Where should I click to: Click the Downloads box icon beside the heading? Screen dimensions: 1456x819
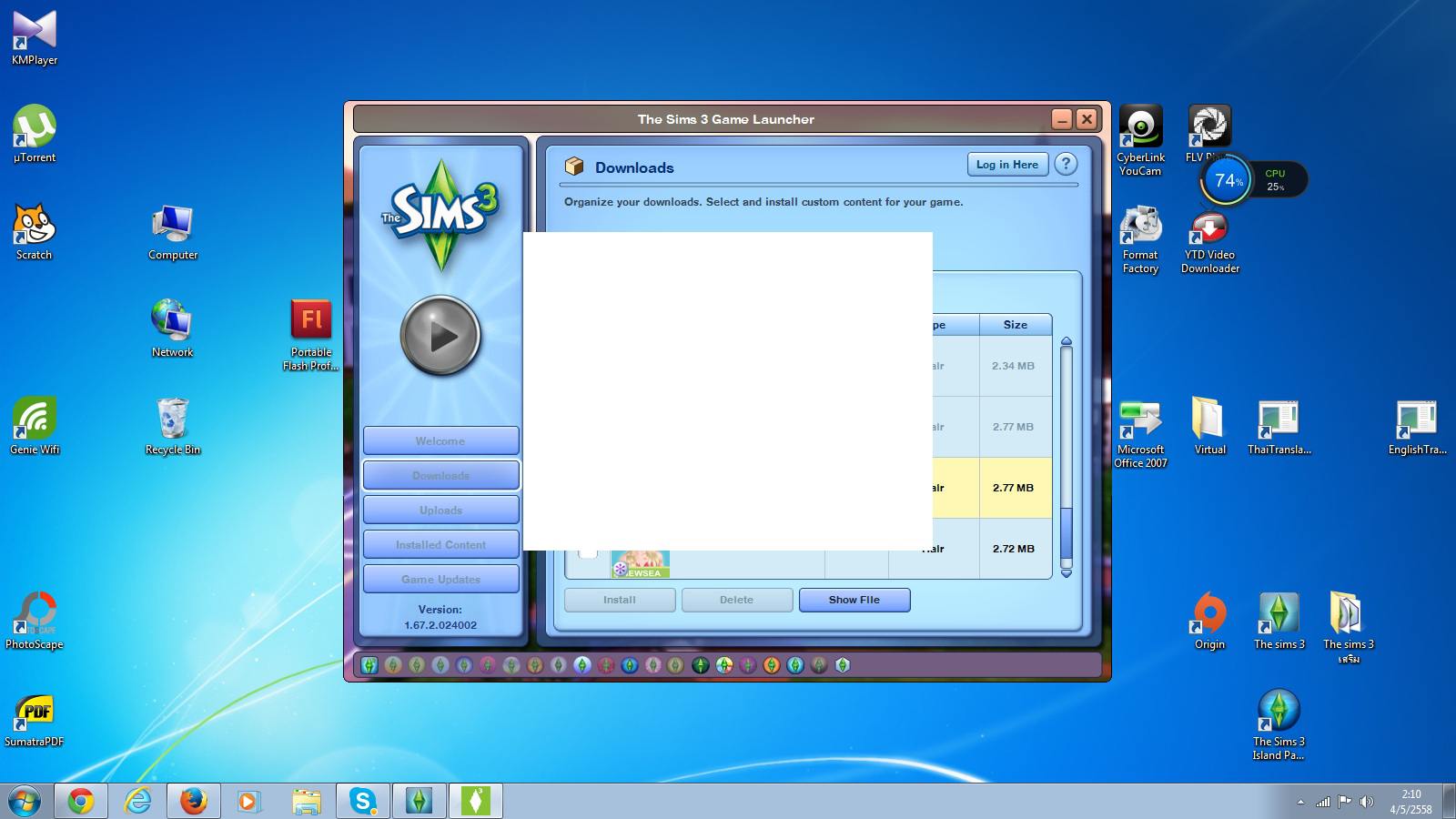[x=574, y=166]
